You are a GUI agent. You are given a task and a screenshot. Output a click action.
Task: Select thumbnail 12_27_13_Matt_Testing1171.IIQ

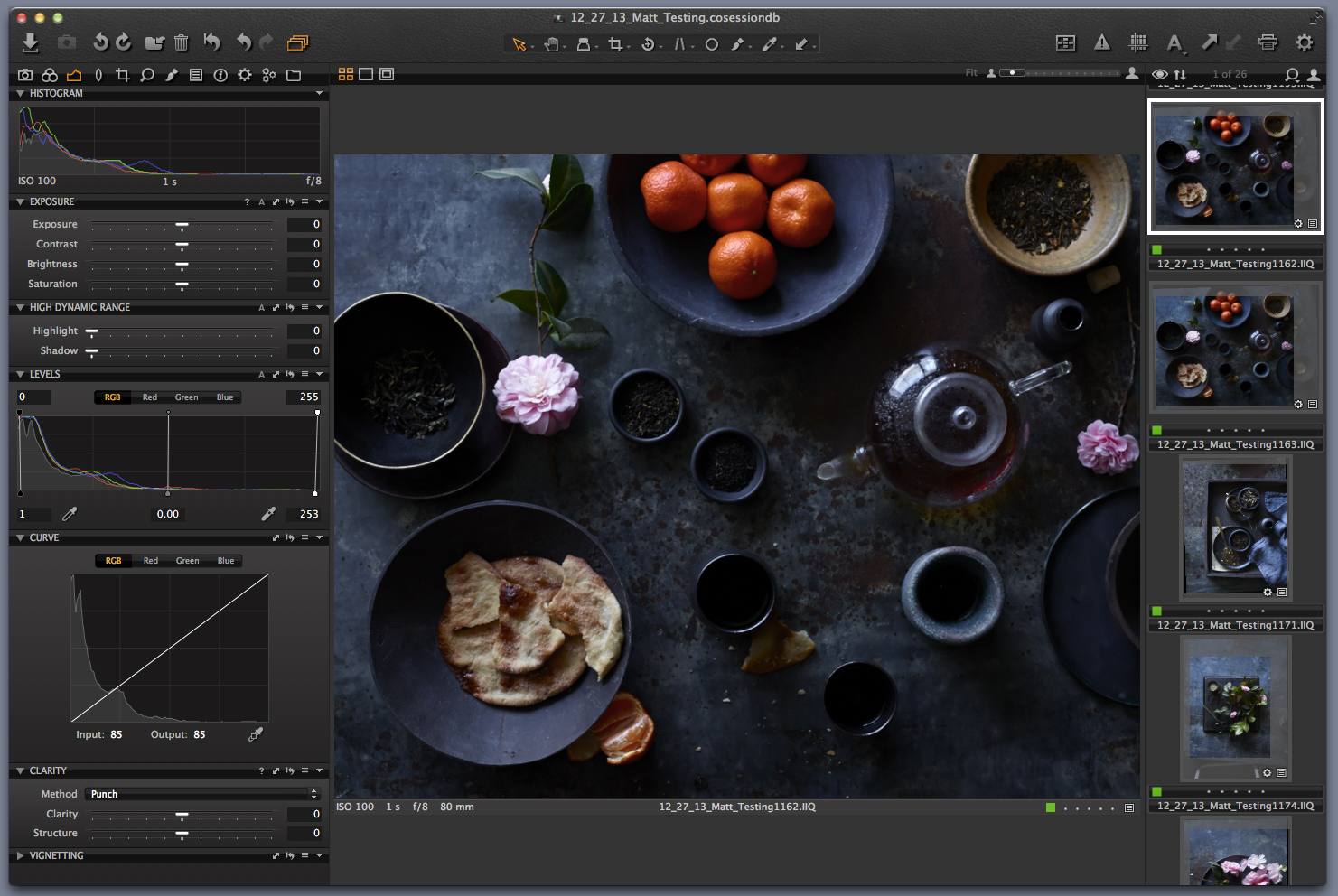pyautogui.click(x=1235, y=528)
